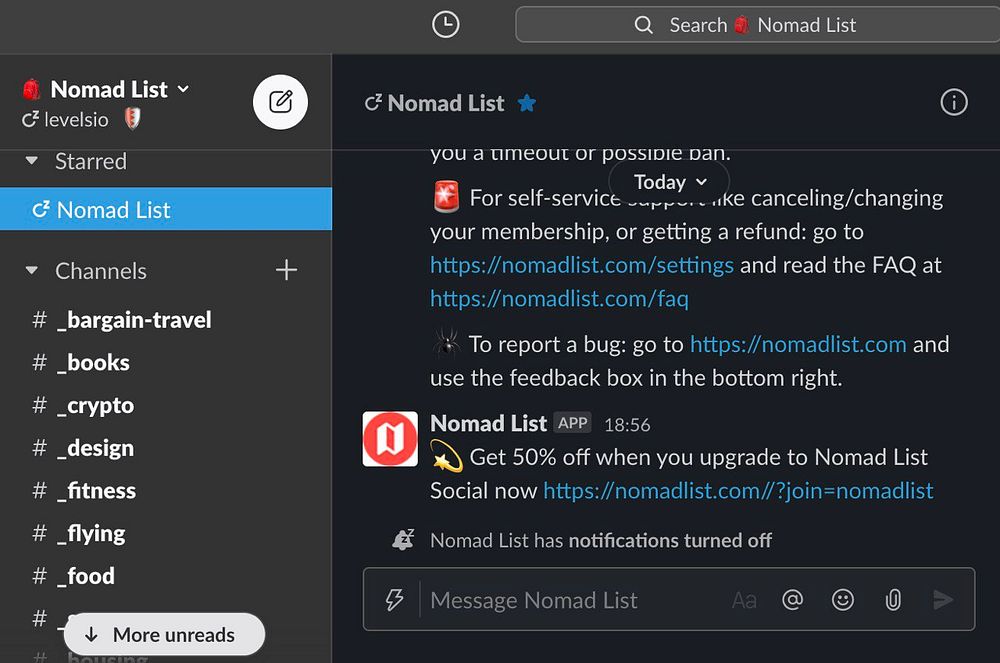This screenshot has width=1000, height=663.
Task: Open the _crypto channel
Action: point(166,405)
